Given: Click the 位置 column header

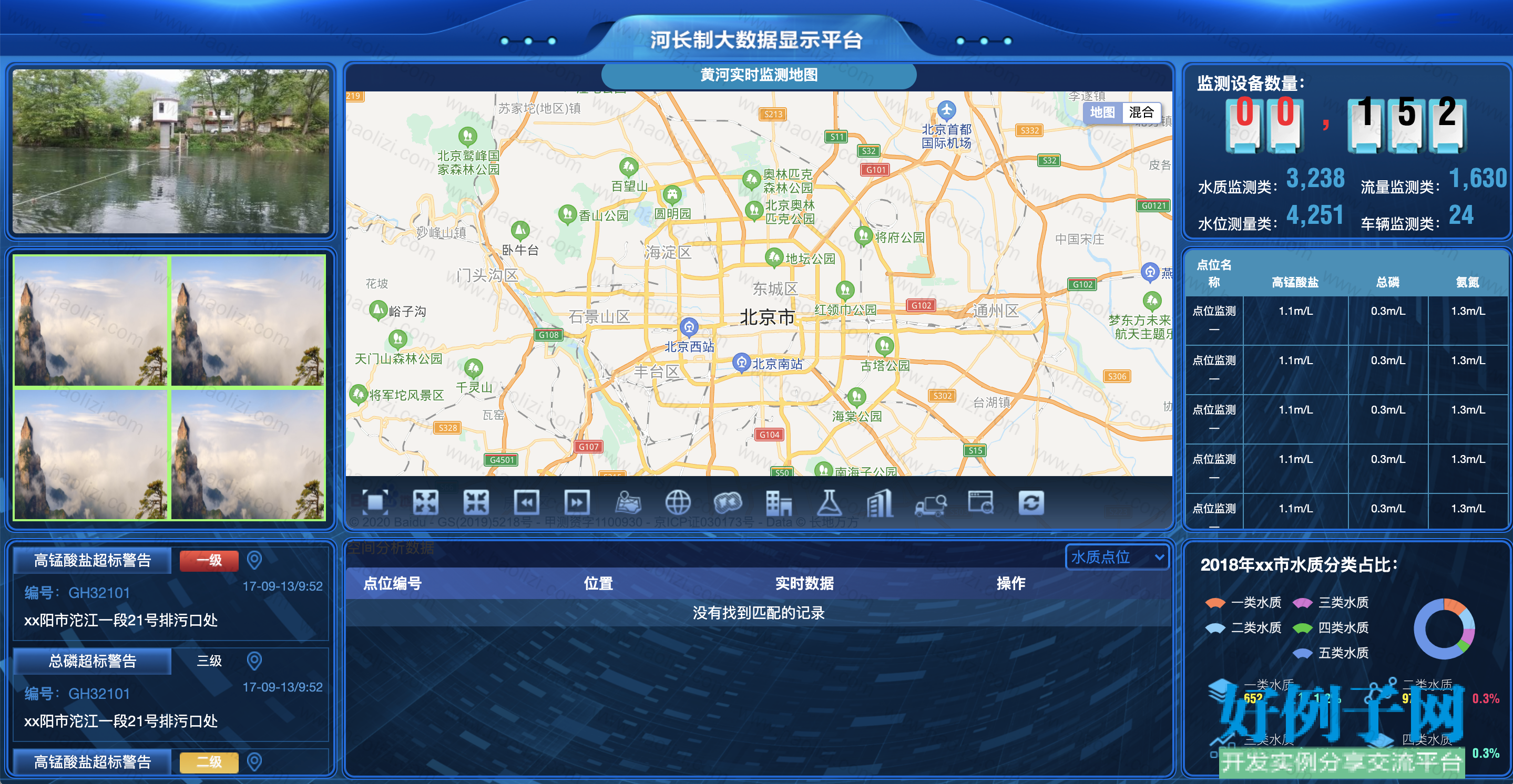Looking at the screenshot, I should click(x=598, y=583).
